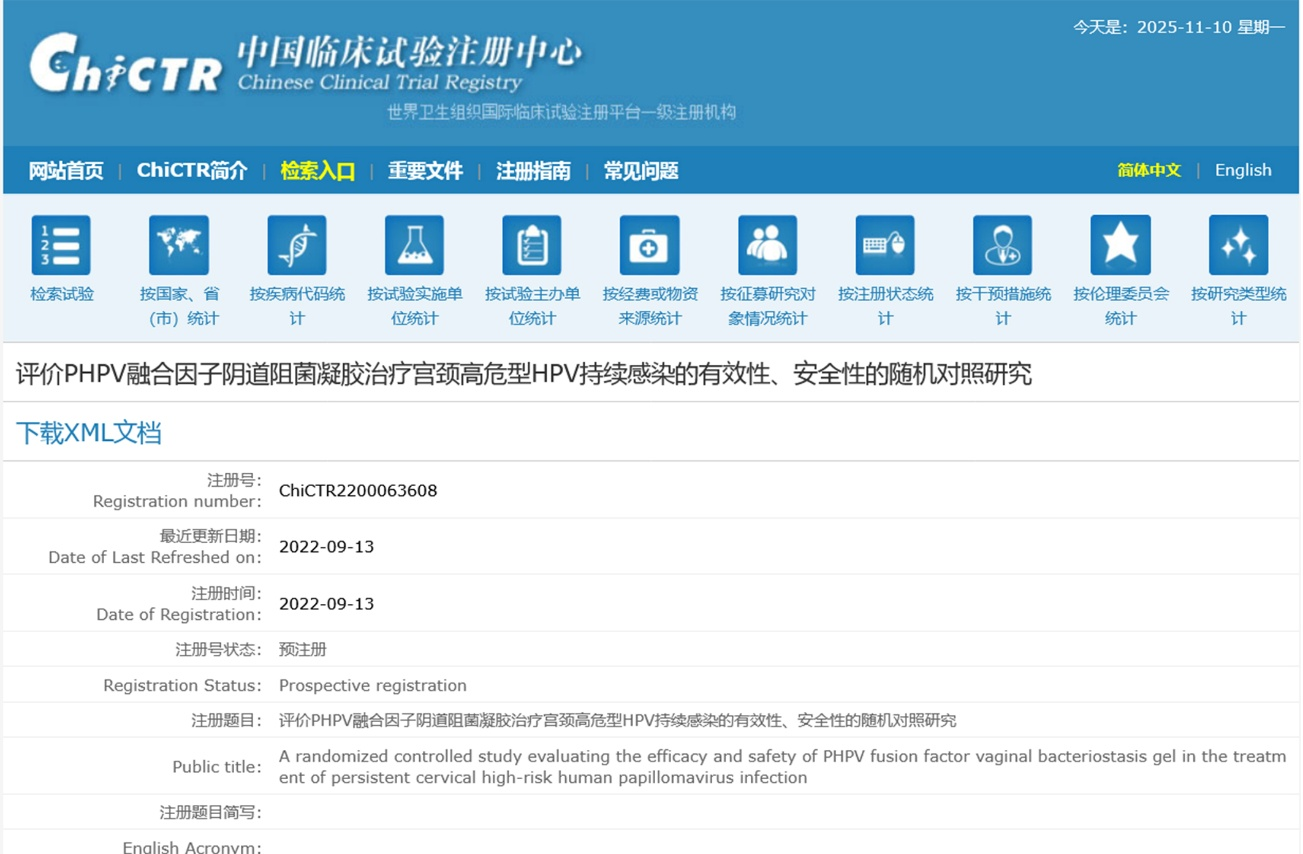
Task: Click the ChiCTR logo in header
Action: click(125, 65)
